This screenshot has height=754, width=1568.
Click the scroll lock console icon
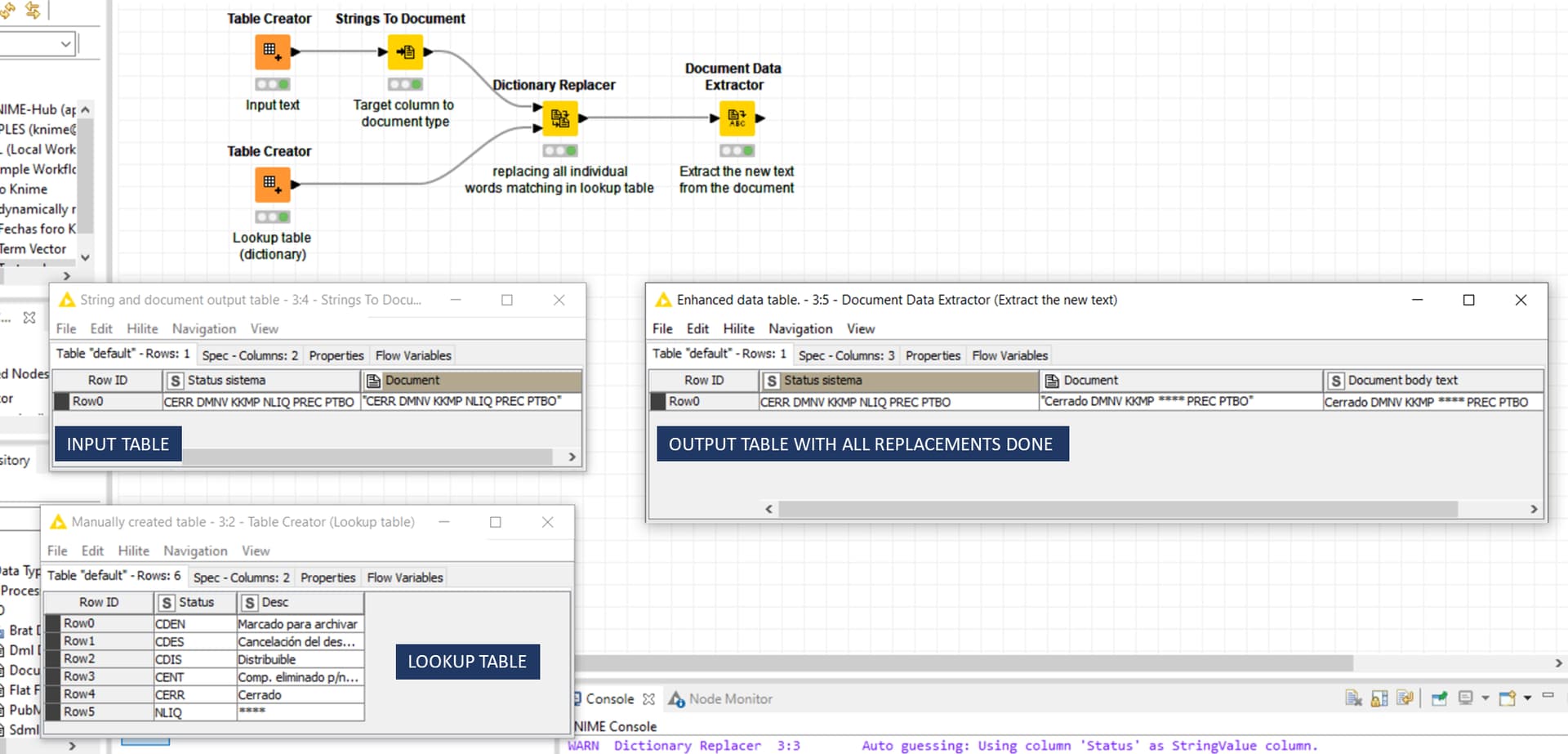click(1379, 698)
